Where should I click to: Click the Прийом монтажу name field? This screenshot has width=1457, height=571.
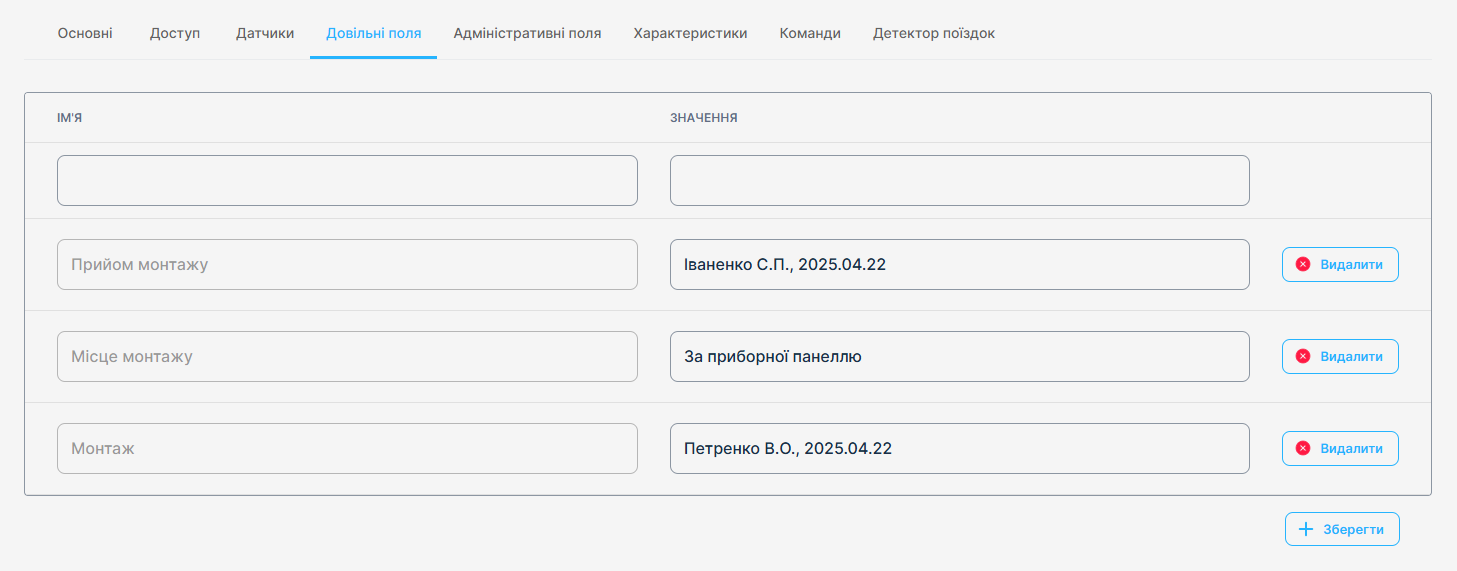click(347, 264)
